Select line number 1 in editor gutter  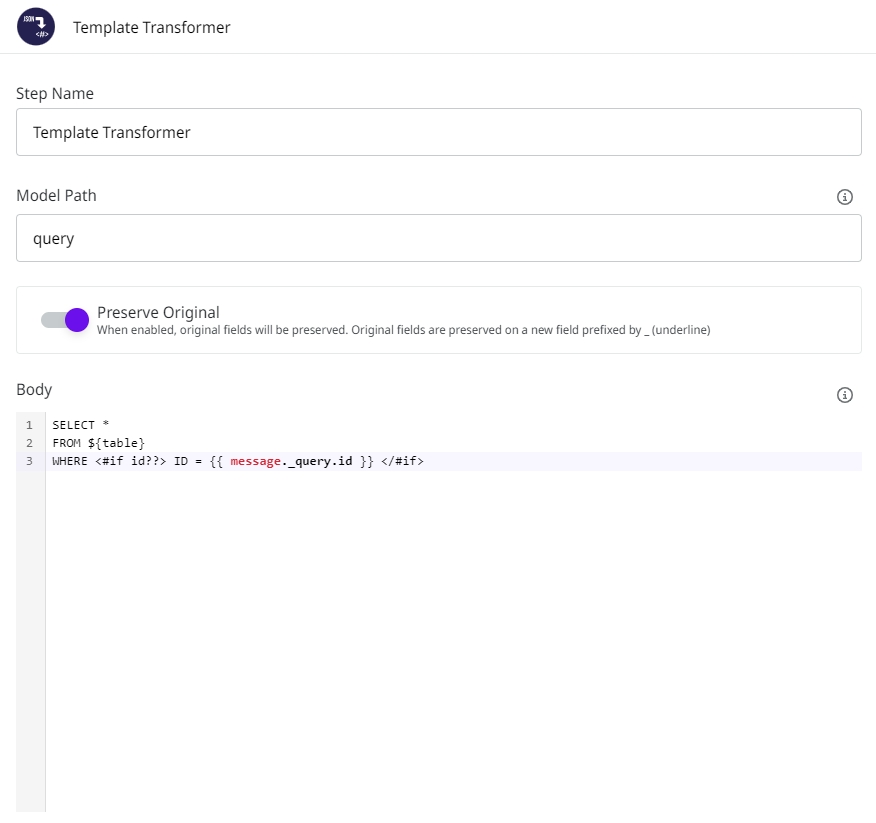(x=29, y=425)
